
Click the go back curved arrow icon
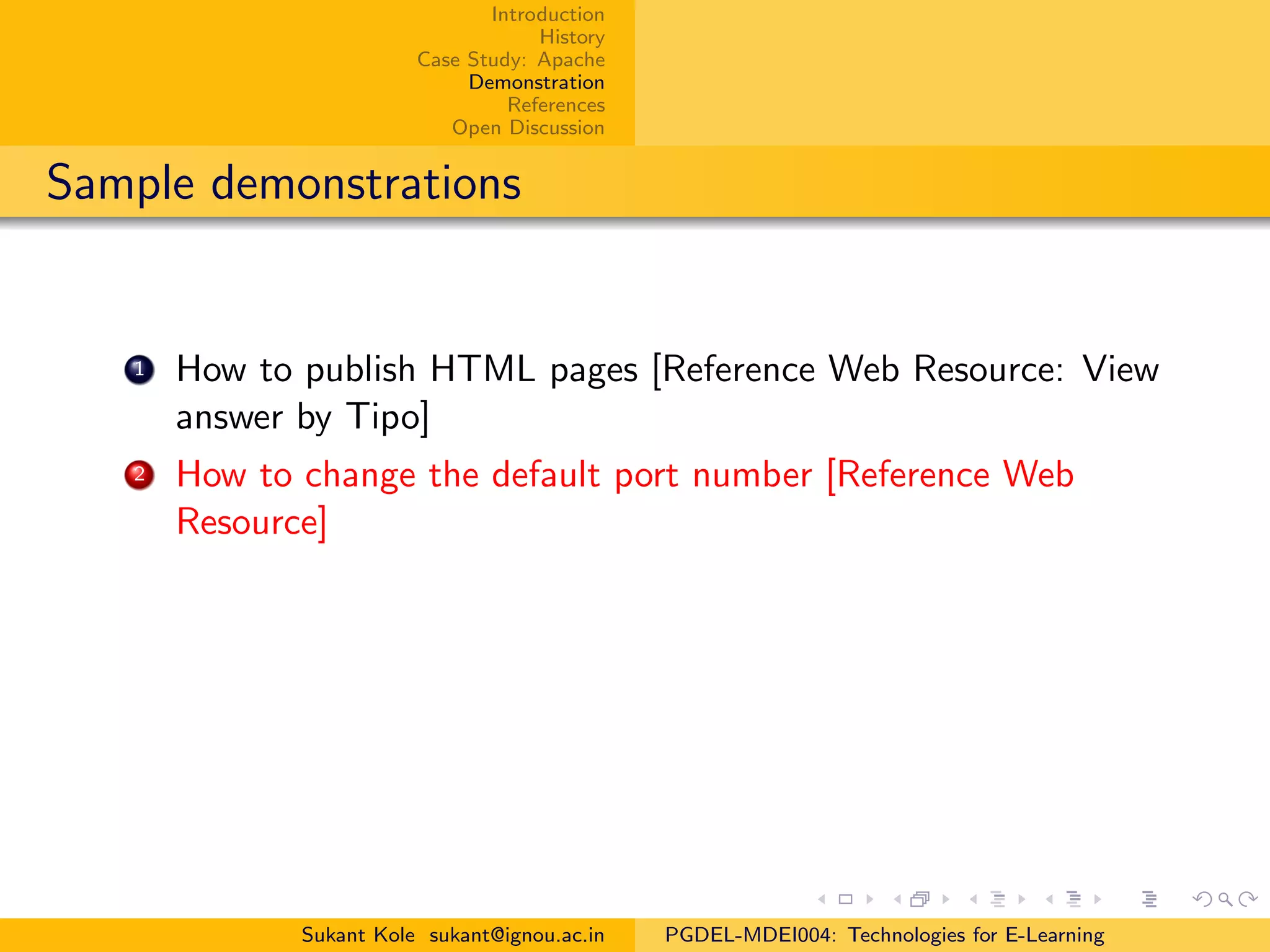[1202, 899]
